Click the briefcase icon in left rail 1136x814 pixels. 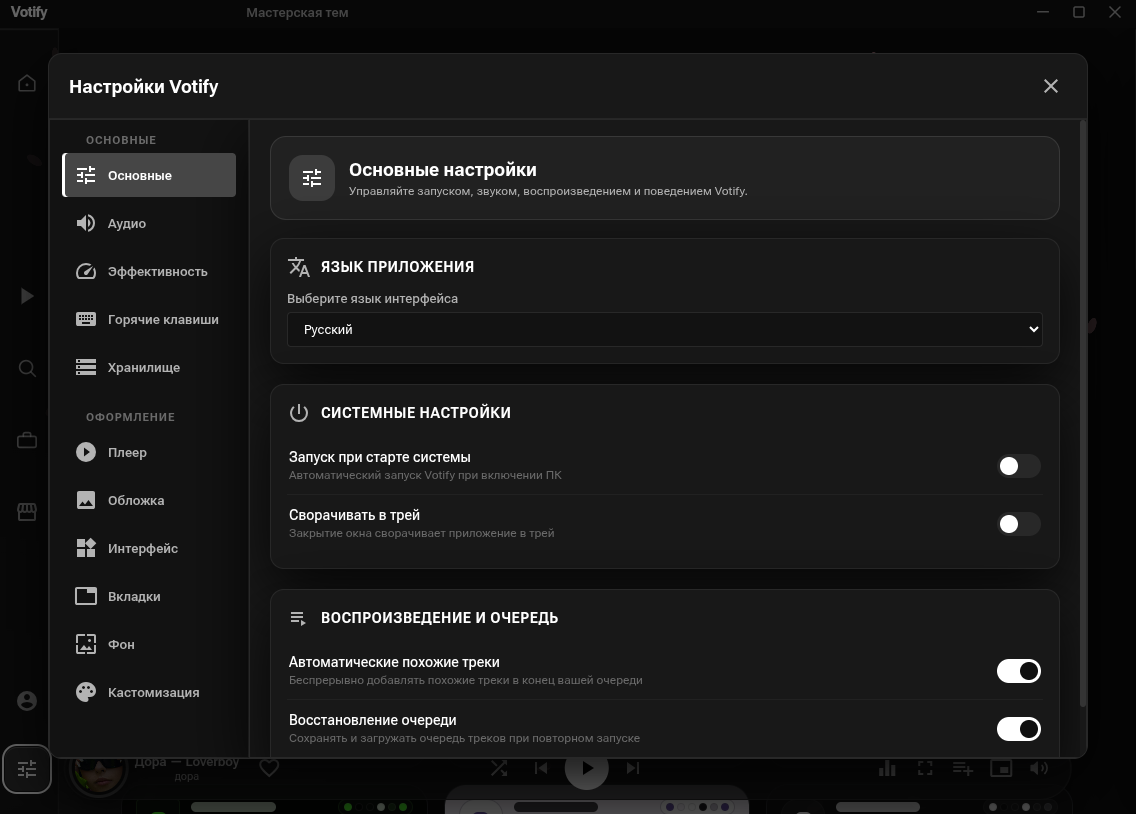27,440
